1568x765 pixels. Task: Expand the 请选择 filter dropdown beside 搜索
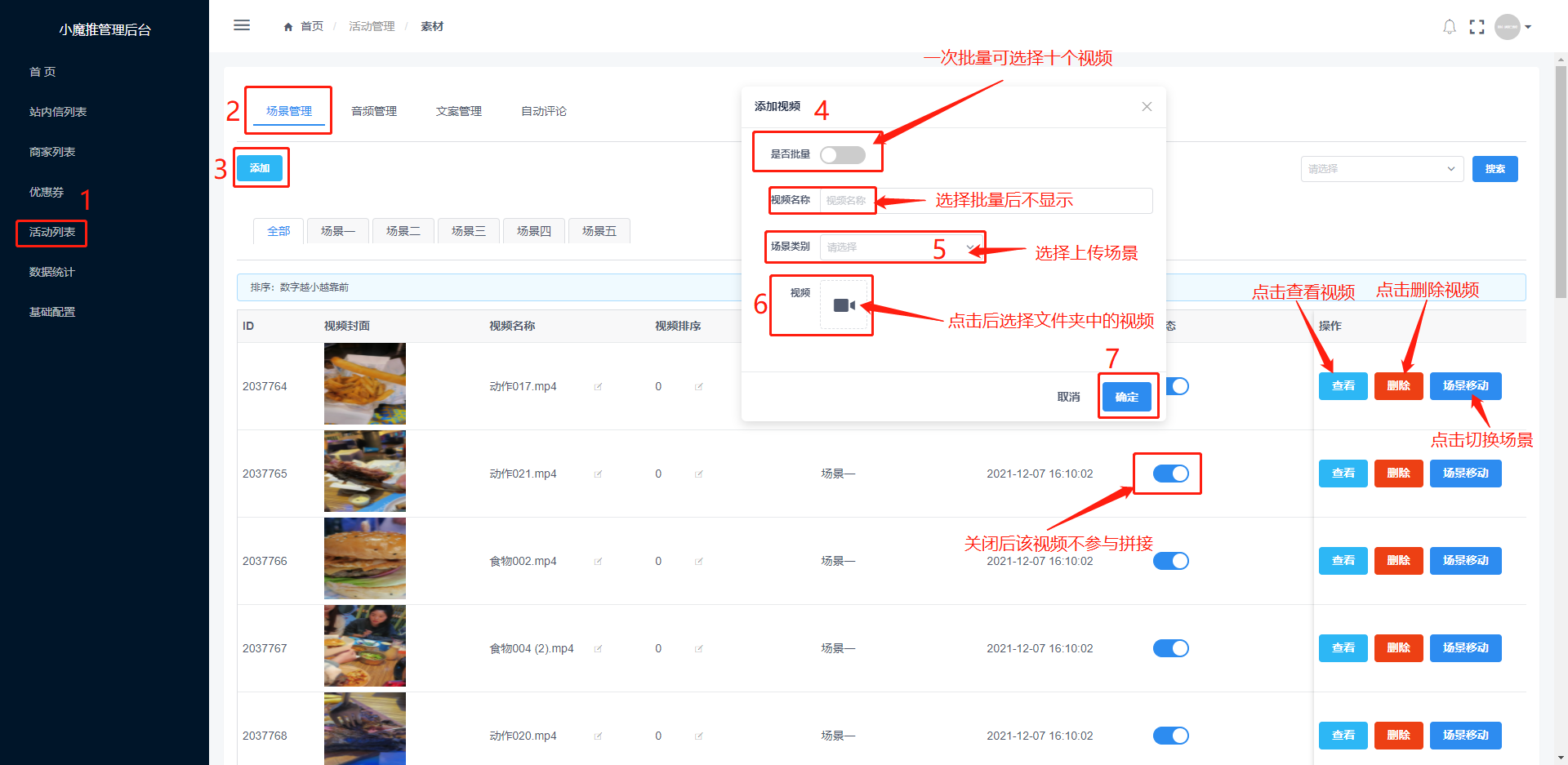(x=1381, y=169)
